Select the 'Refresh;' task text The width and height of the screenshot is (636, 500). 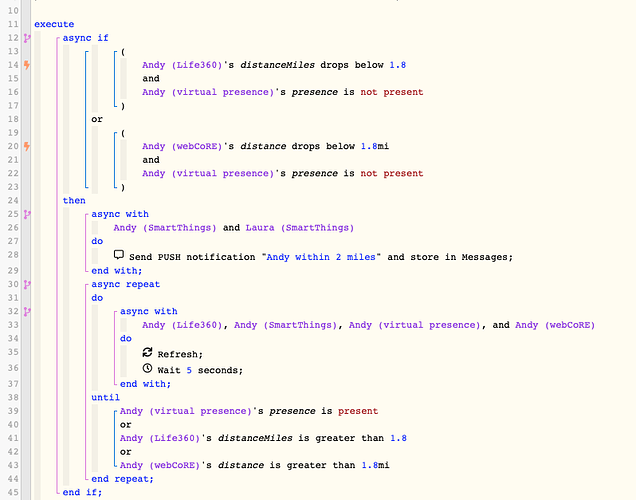pos(180,354)
